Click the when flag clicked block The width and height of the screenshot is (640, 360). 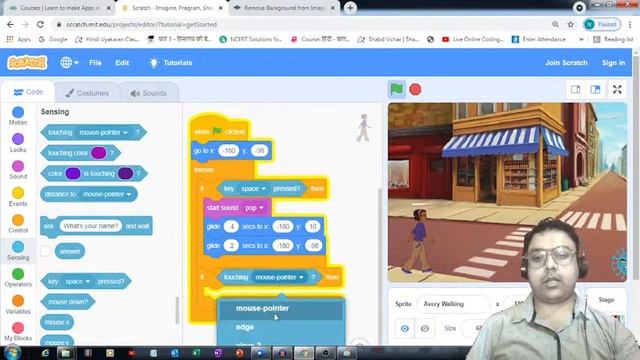pyautogui.click(x=219, y=131)
